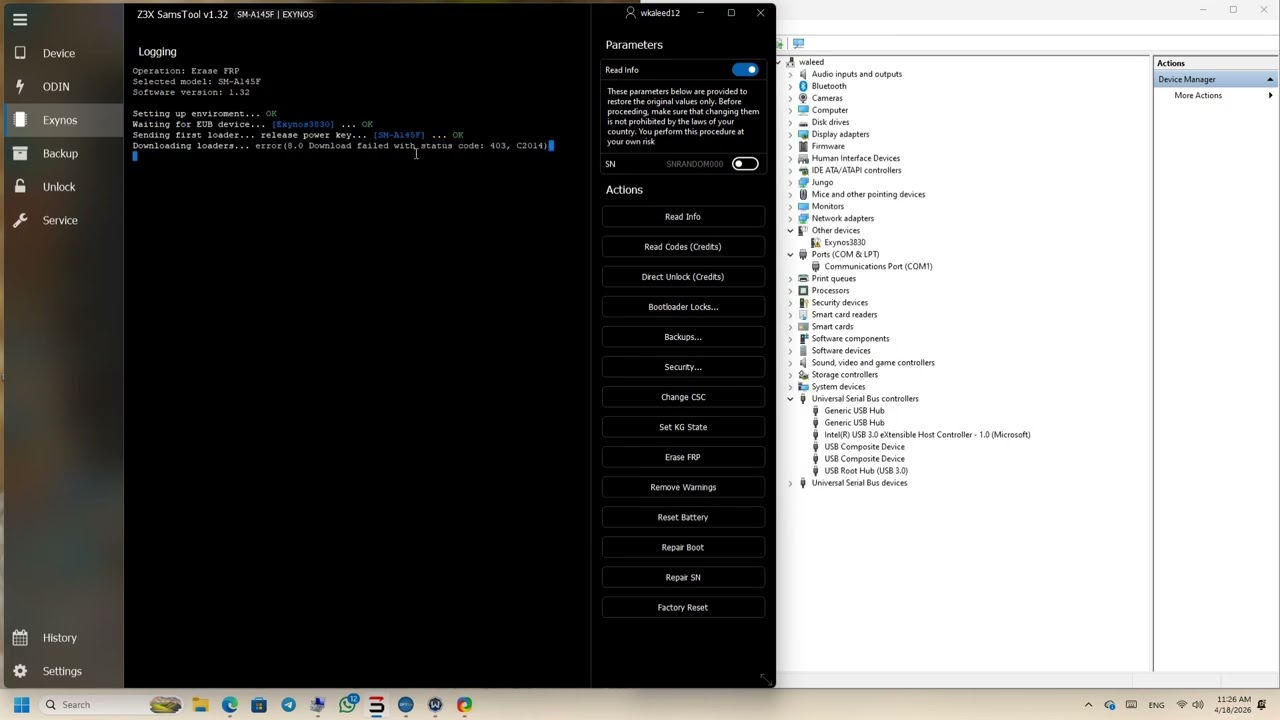
Task: Open the Service section in sidebar
Action: 60,220
